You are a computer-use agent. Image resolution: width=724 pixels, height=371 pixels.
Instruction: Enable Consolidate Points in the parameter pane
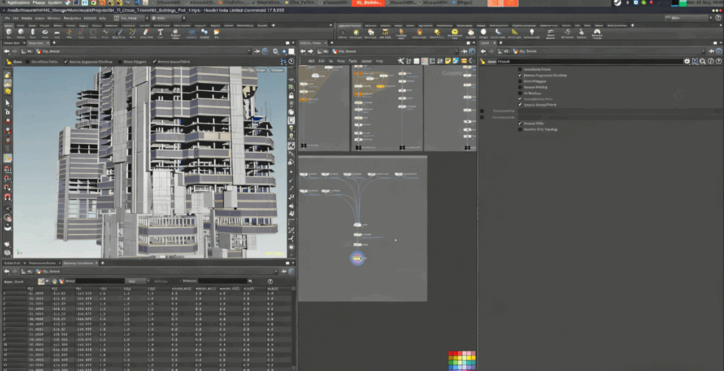(x=520, y=69)
